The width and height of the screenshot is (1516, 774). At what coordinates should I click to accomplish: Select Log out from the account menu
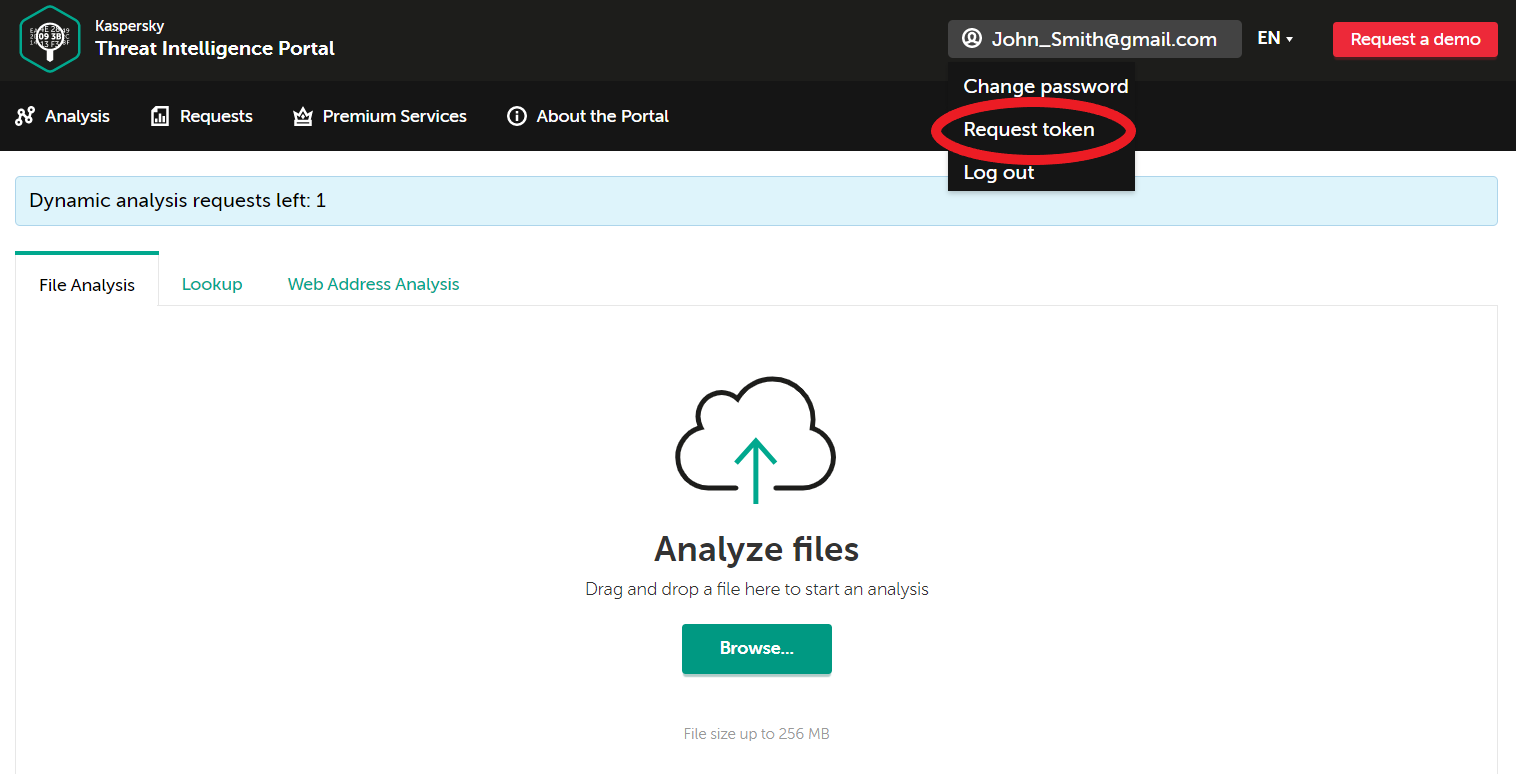tap(998, 173)
